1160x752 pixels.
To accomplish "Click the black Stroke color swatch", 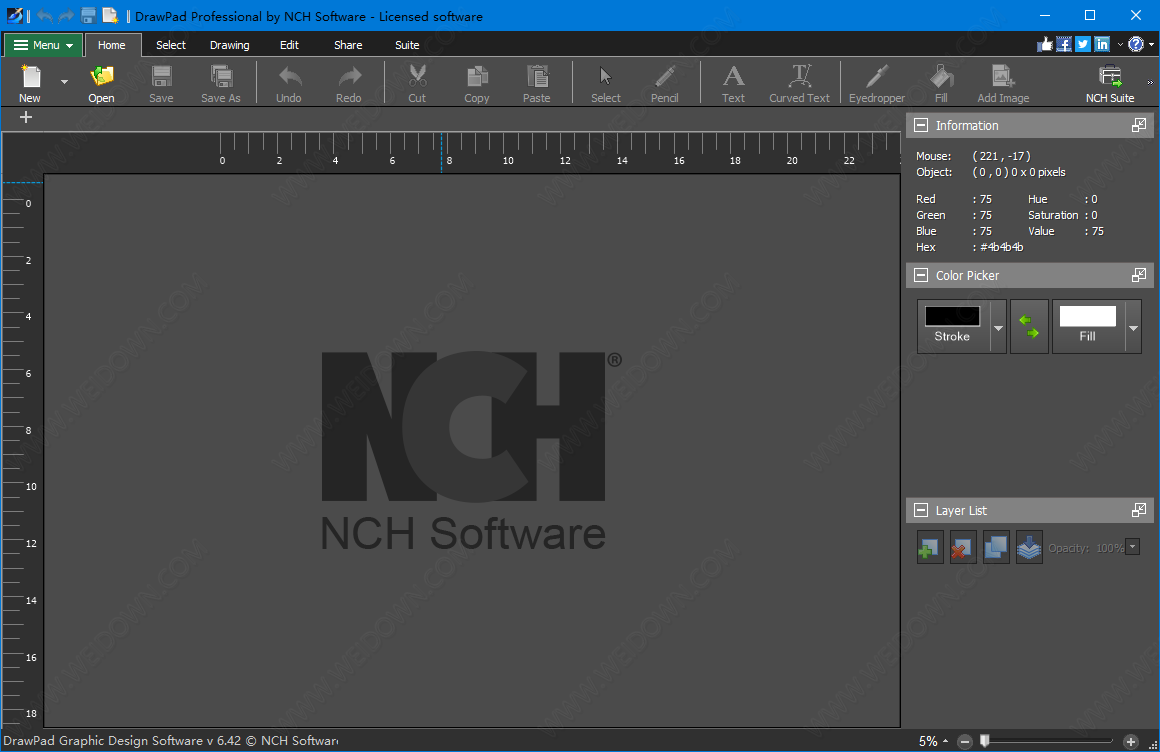I will click(952, 316).
